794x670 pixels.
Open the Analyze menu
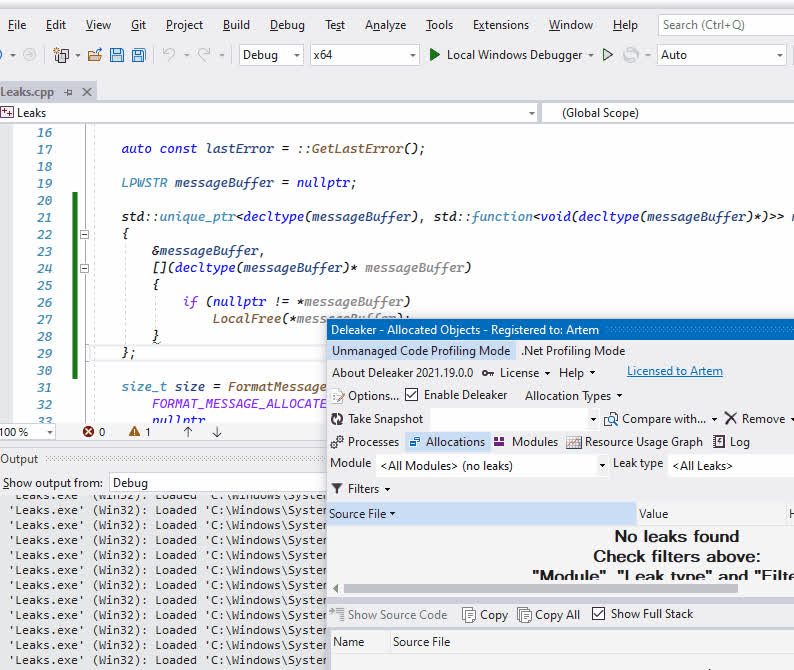point(385,25)
